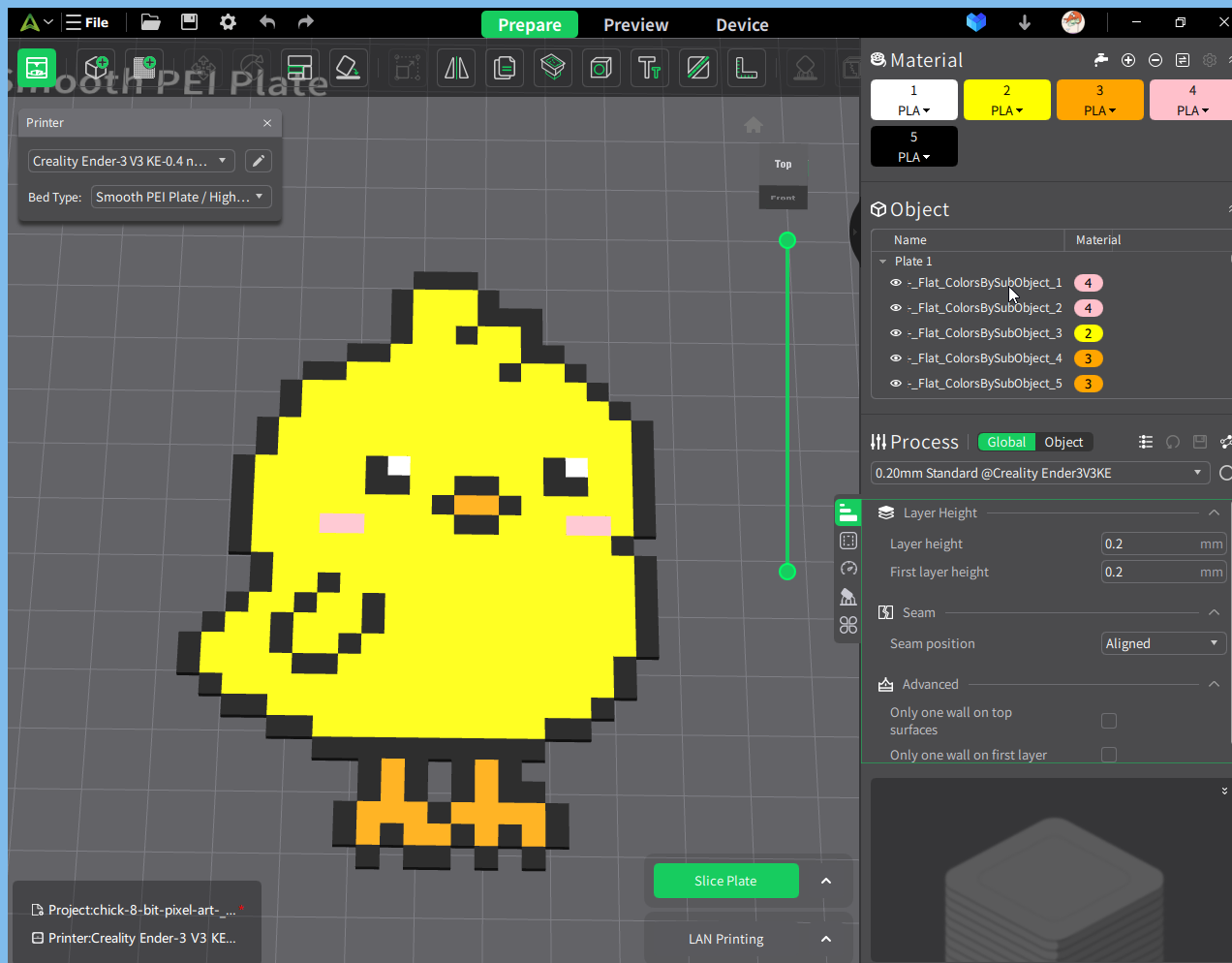Click the Slice Plate button

(x=725, y=881)
